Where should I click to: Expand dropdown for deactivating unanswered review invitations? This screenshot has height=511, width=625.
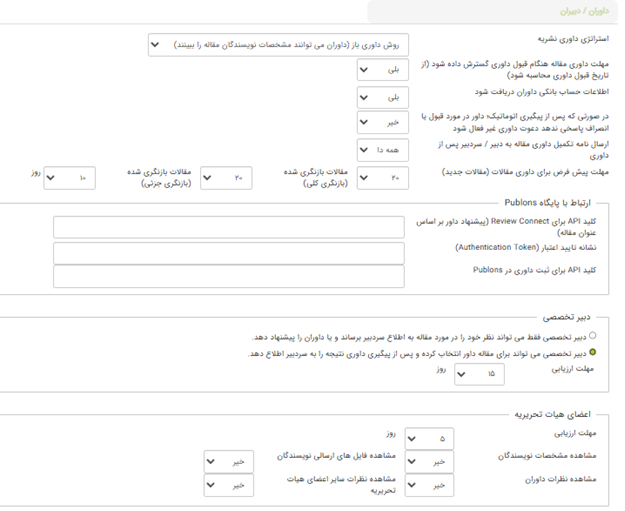coord(380,124)
